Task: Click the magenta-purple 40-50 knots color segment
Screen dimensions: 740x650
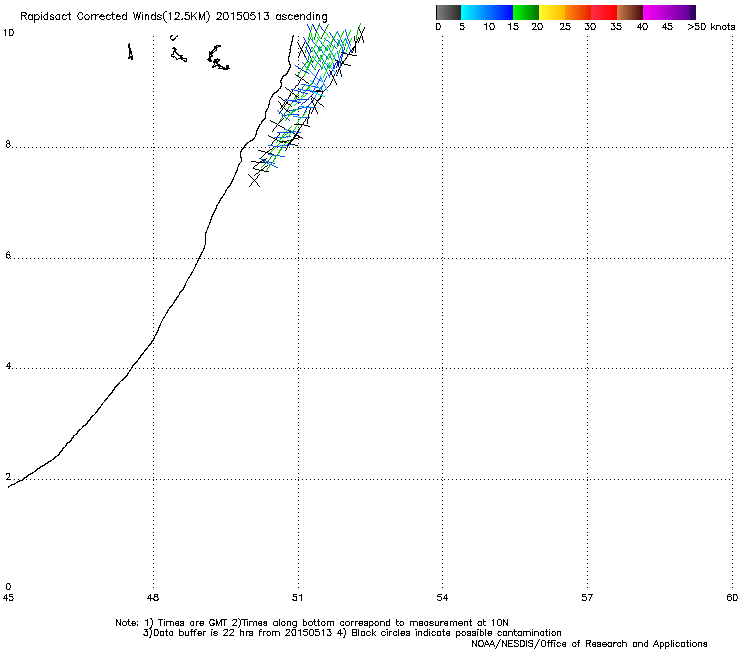Action: click(669, 12)
